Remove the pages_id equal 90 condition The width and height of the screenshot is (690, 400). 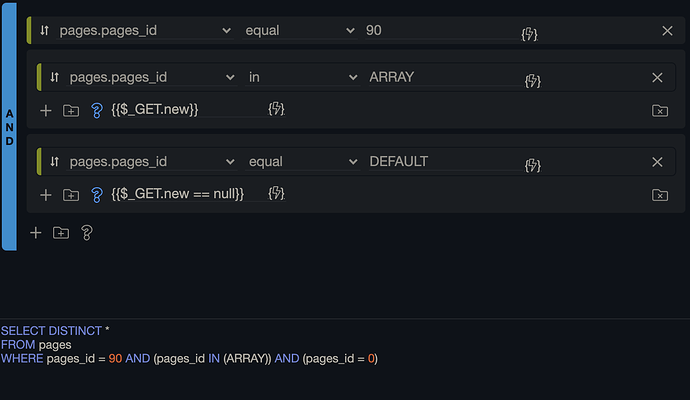point(667,31)
